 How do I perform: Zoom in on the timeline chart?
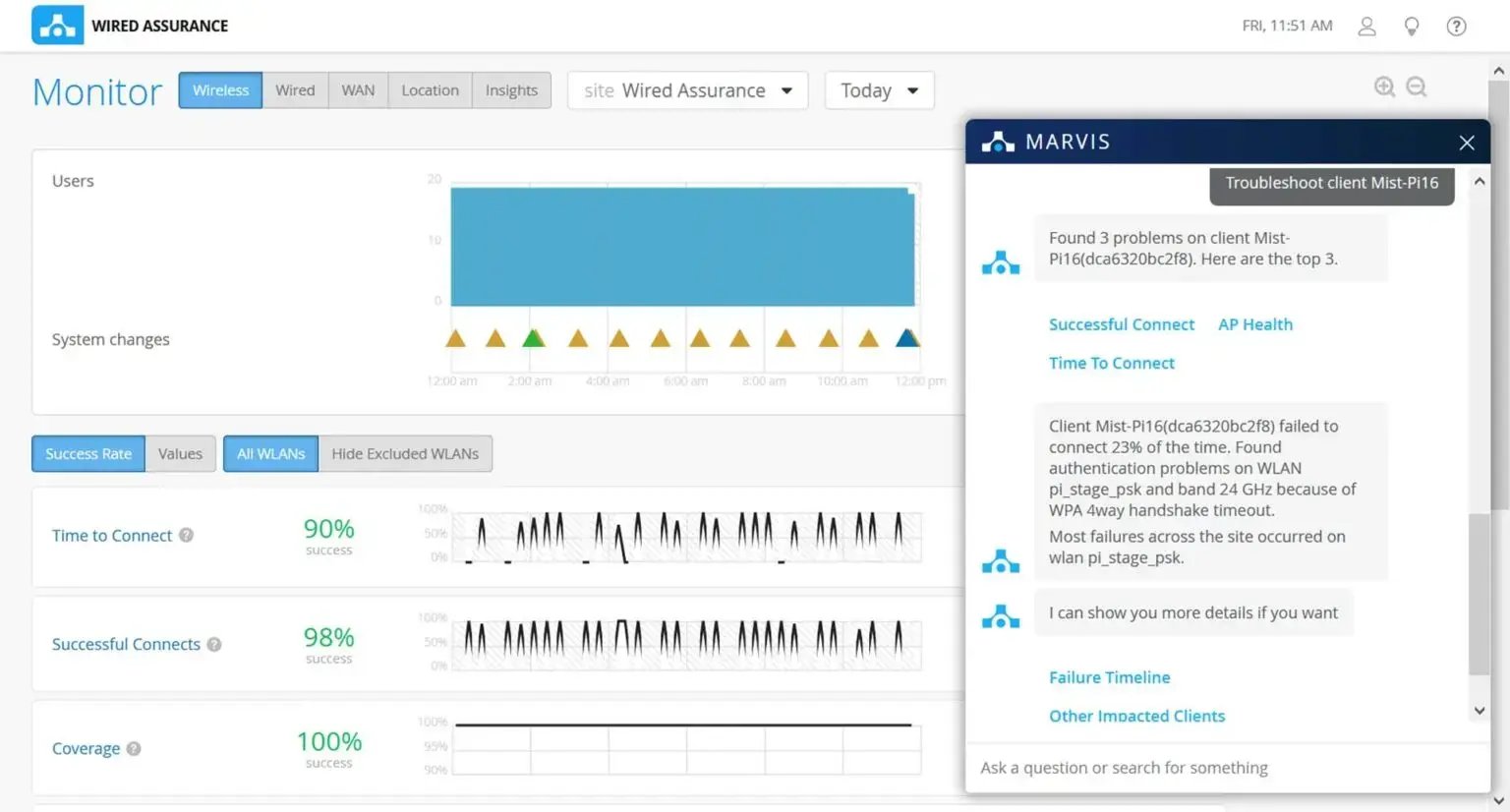(1384, 87)
